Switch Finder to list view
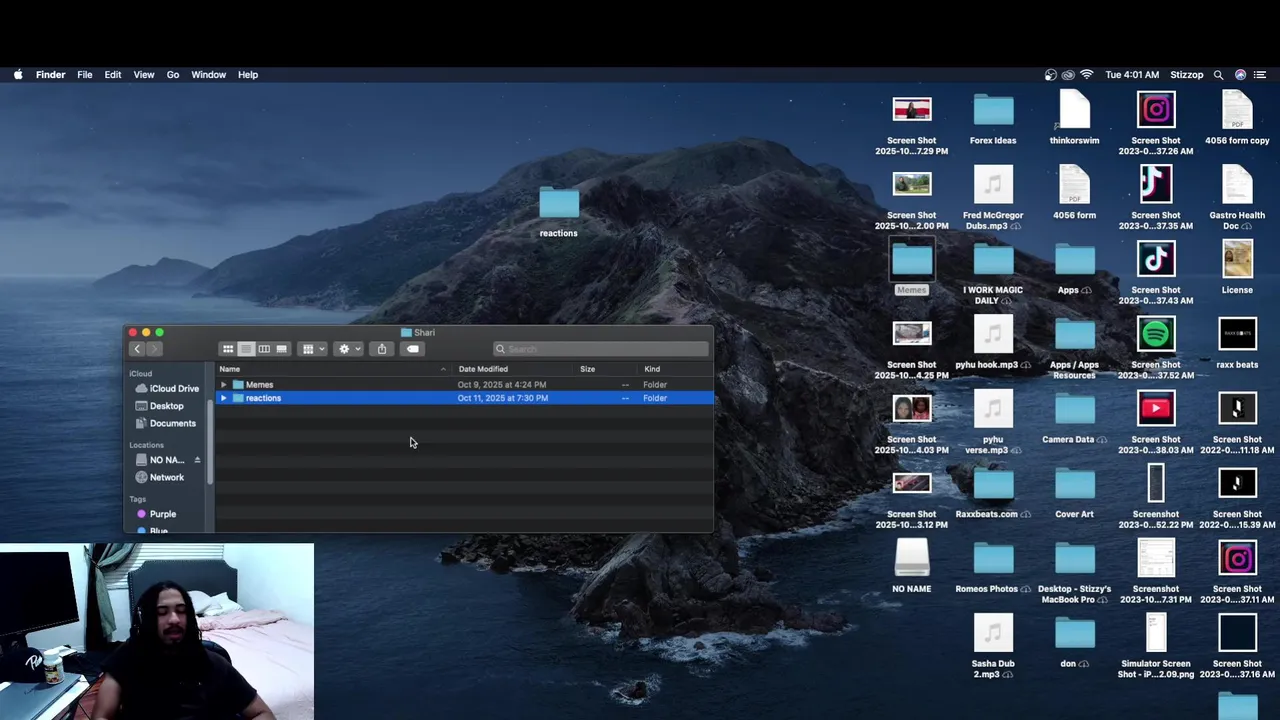The height and width of the screenshot is (720, 1280). 246,349
